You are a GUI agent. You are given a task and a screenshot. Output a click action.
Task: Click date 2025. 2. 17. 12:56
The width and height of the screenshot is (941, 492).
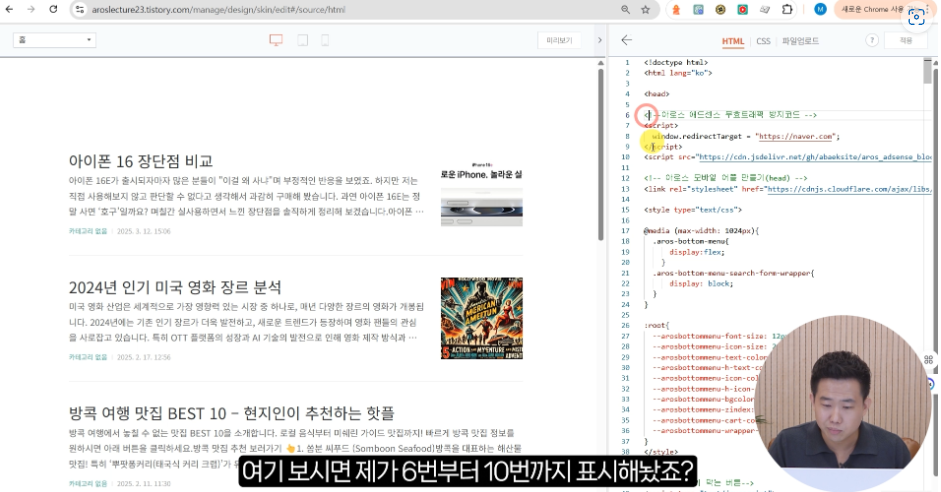pyautogui.click(x=144, y=357)
